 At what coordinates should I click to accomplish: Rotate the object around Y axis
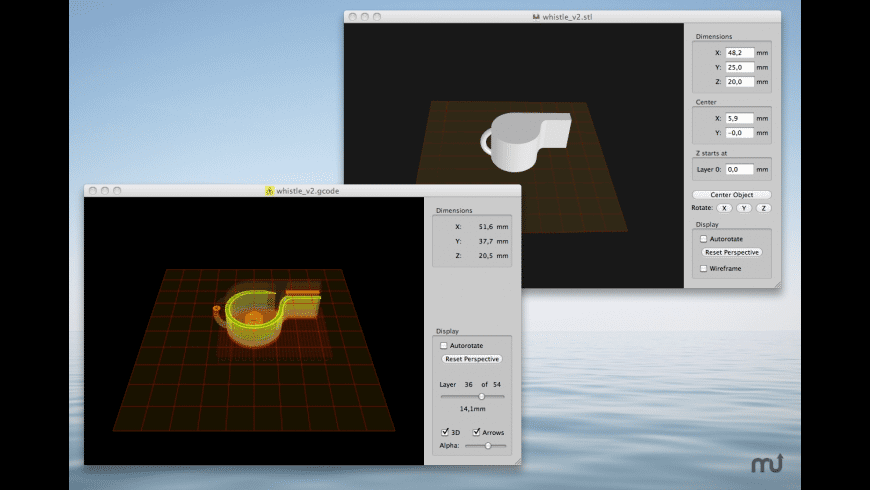pos(744,208)
